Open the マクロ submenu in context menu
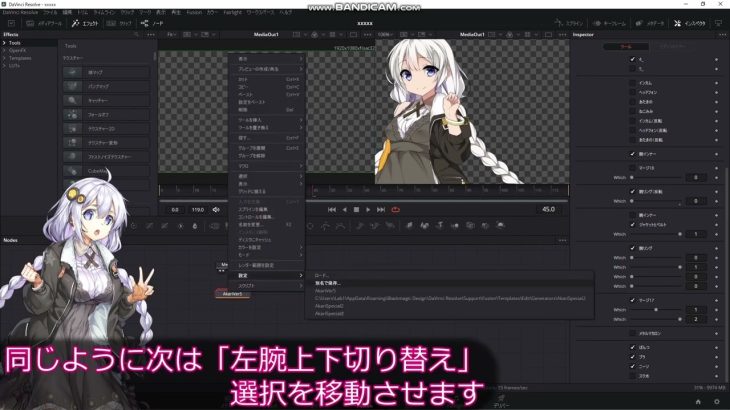The height and width of the screenshot is (410, 730). click(x=269, y=166)
